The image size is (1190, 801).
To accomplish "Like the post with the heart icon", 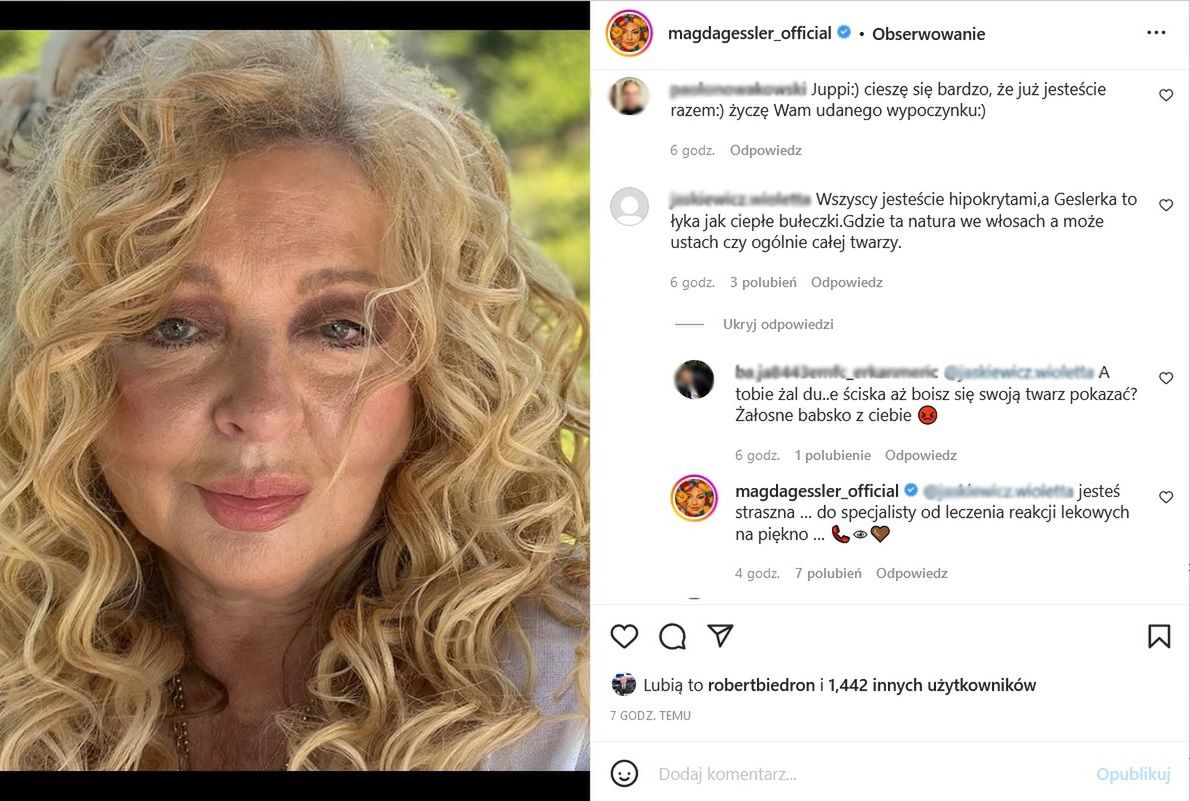I will coord(624,636).
